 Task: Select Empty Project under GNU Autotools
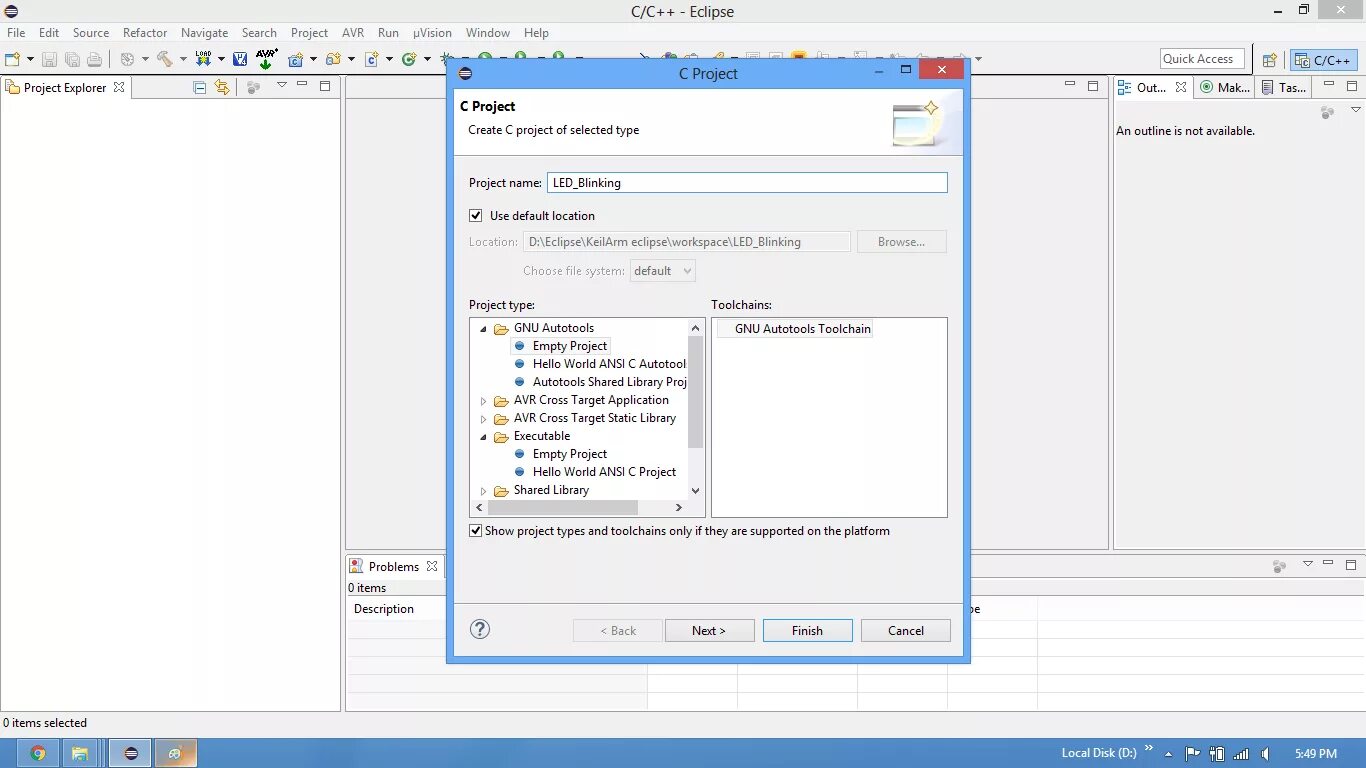[570, 346]
